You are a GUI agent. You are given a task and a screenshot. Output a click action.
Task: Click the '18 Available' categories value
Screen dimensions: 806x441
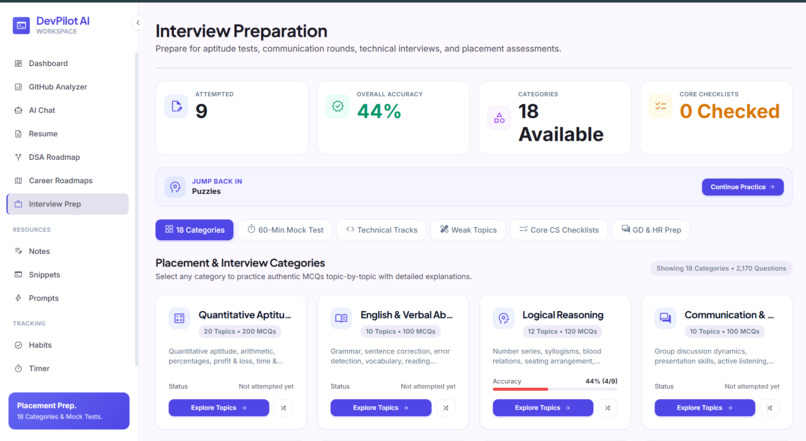(x=561, y=123)
